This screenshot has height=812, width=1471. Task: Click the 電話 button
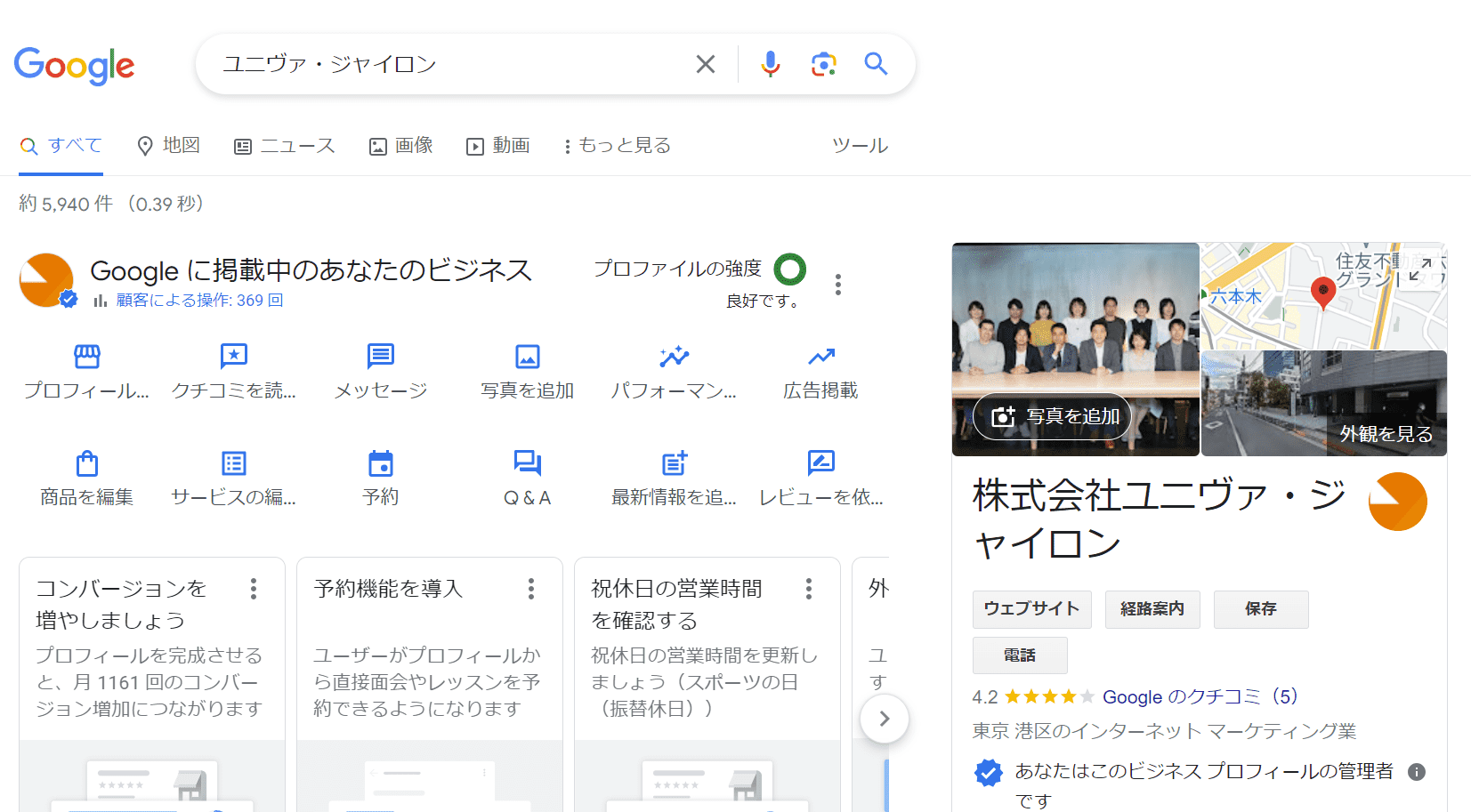tap(1020, 655)
